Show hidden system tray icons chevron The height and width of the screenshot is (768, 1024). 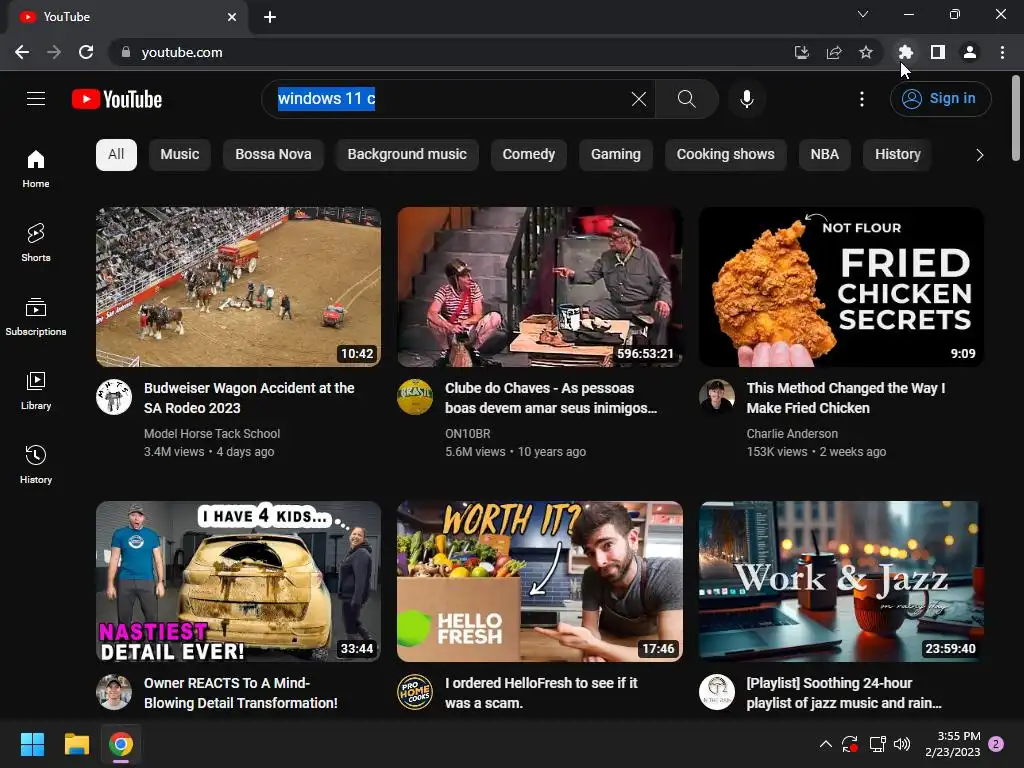[x=825, y=744]
